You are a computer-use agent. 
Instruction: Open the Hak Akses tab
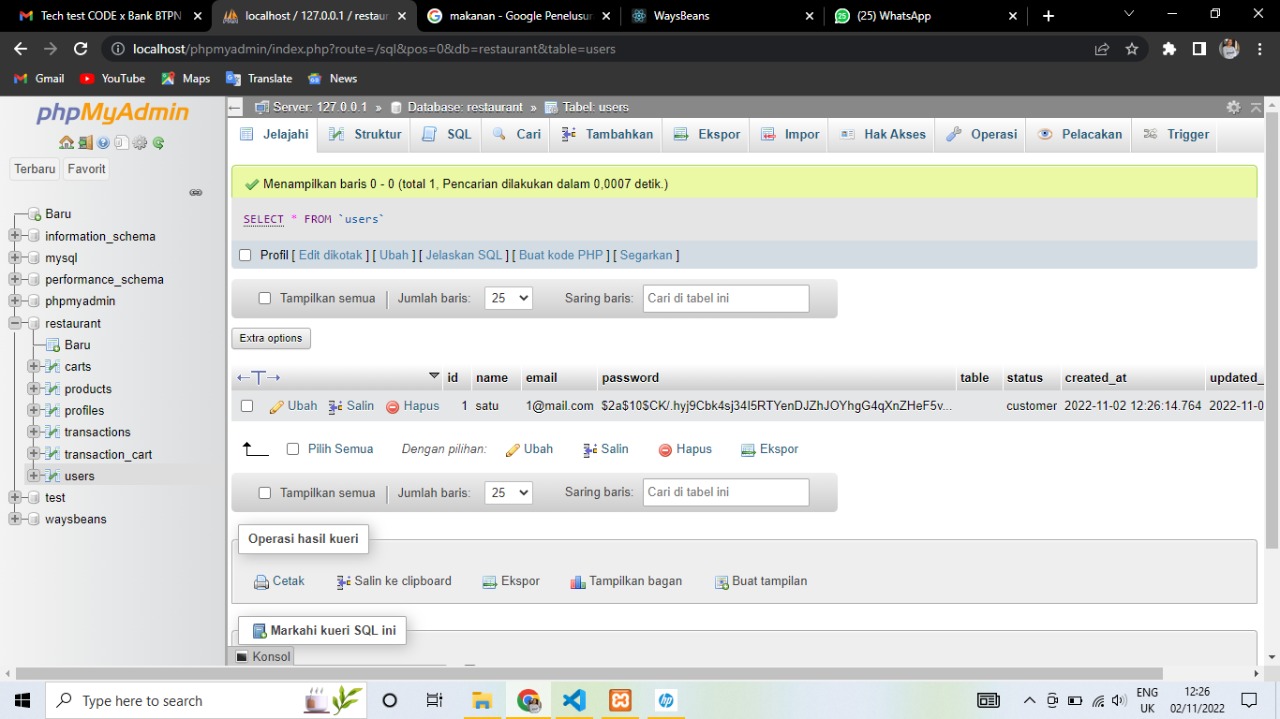click(x=883, y=134)
